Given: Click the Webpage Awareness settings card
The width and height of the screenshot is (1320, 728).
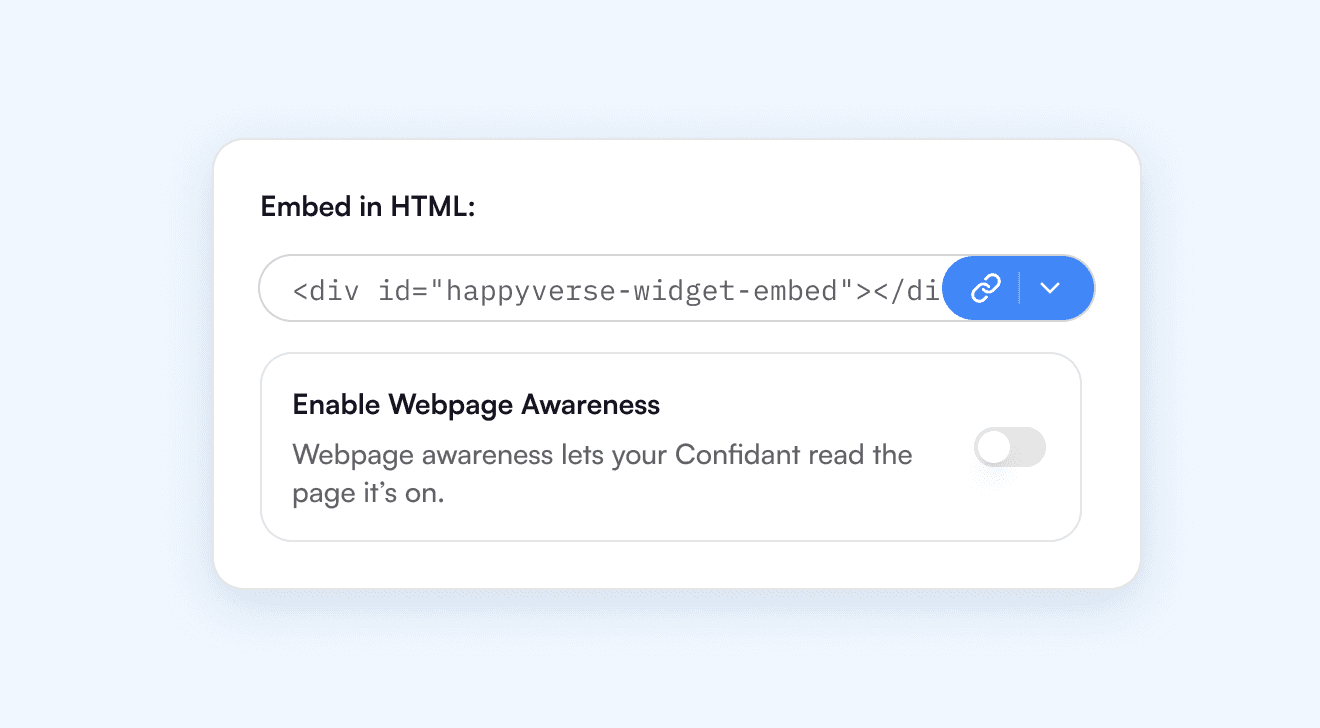Looking at the screenshot, I should coord(670,520).
